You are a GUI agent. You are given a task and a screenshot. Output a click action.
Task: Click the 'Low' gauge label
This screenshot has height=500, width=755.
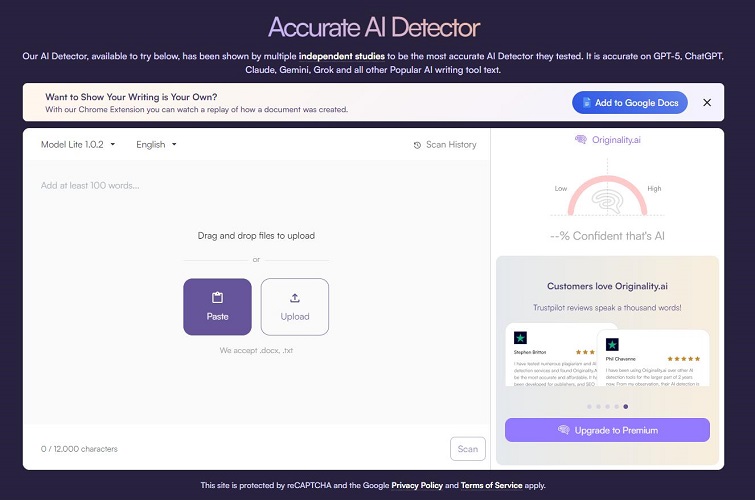coord(561,188)
